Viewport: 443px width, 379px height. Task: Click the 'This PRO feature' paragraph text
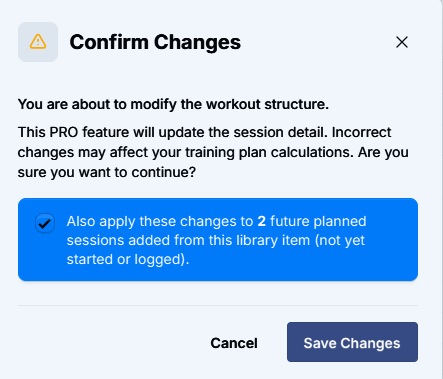(x=213, y=152)
